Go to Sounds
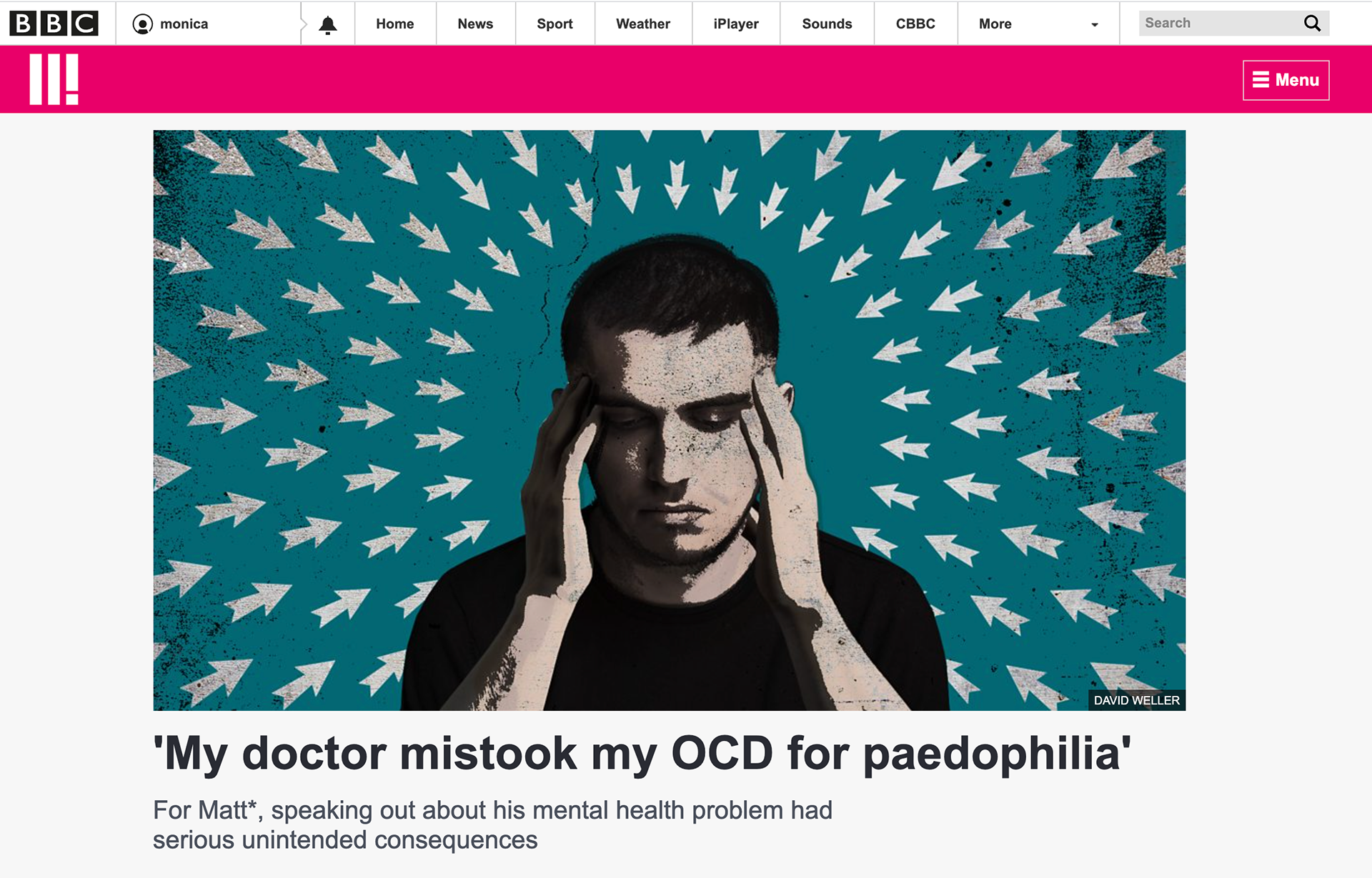This screenshot has width=1372, height=878. coord(827,24)
